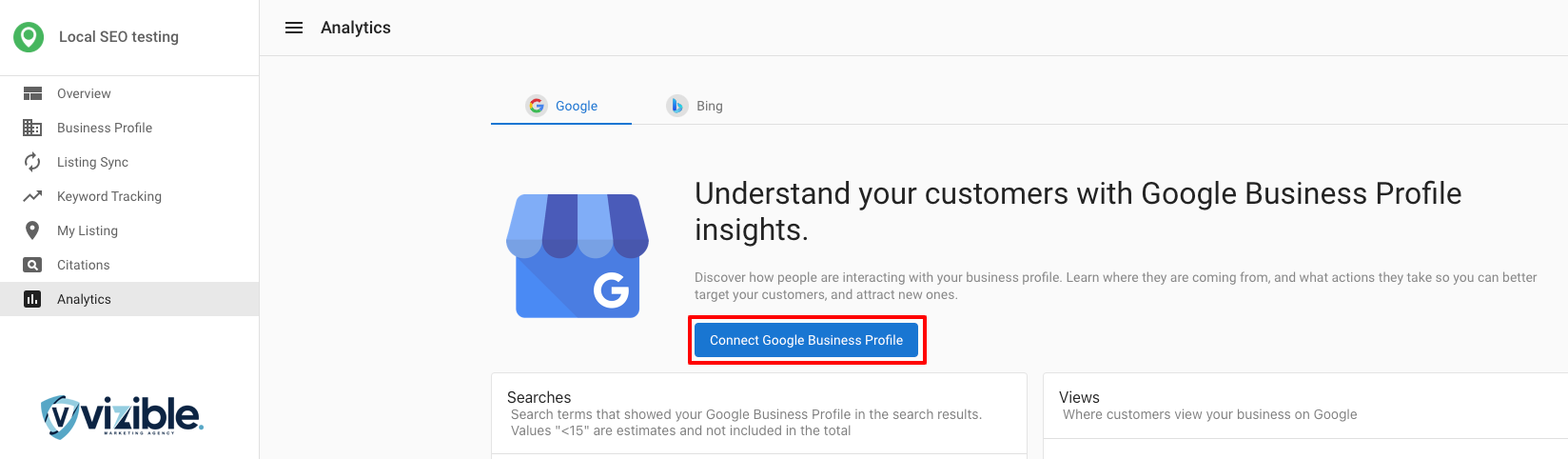Click the Overview sidebar icon
This screenshot has height=459, width=1568.
point(32,93)
